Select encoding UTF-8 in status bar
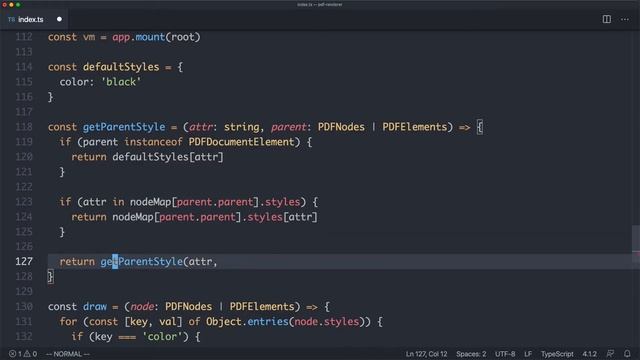Viewport: 640px width, 360px height. coord(505,354)
